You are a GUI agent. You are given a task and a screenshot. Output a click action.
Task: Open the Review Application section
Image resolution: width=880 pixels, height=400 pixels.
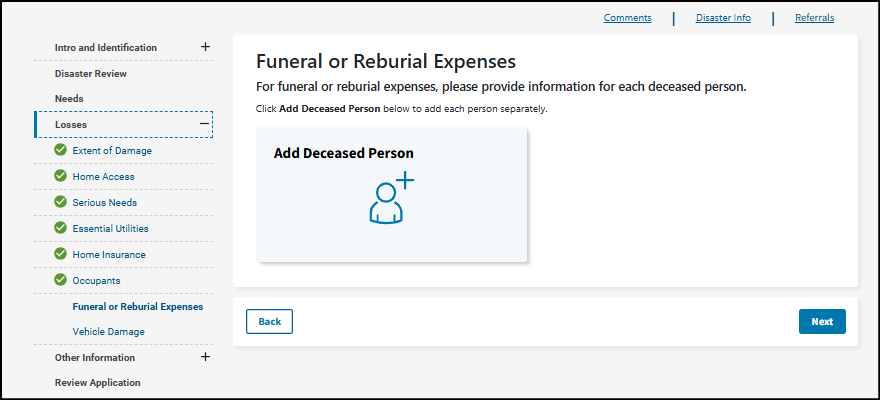coord(97,382)
